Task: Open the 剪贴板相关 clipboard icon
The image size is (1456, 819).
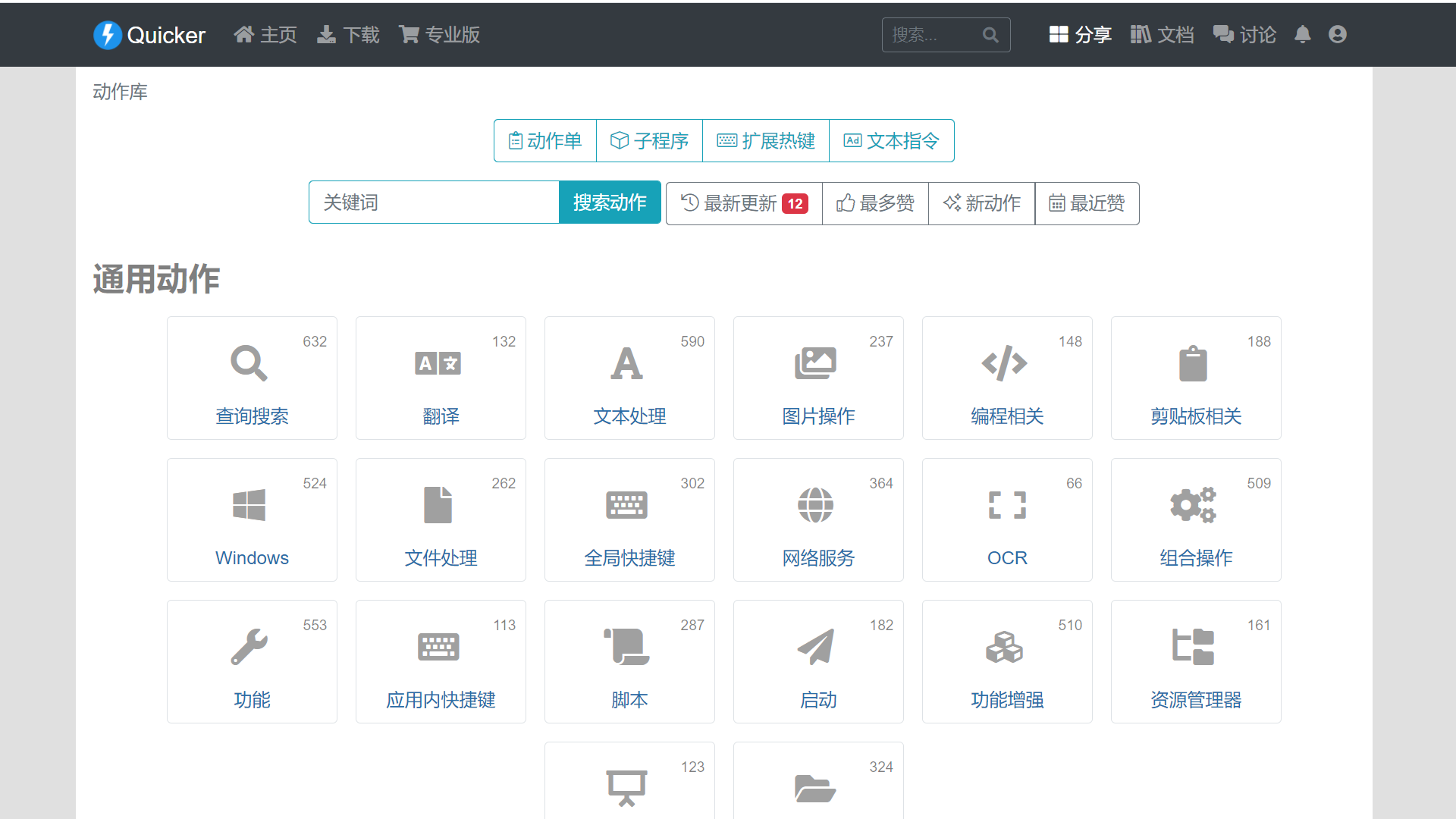Action: 1193,363
